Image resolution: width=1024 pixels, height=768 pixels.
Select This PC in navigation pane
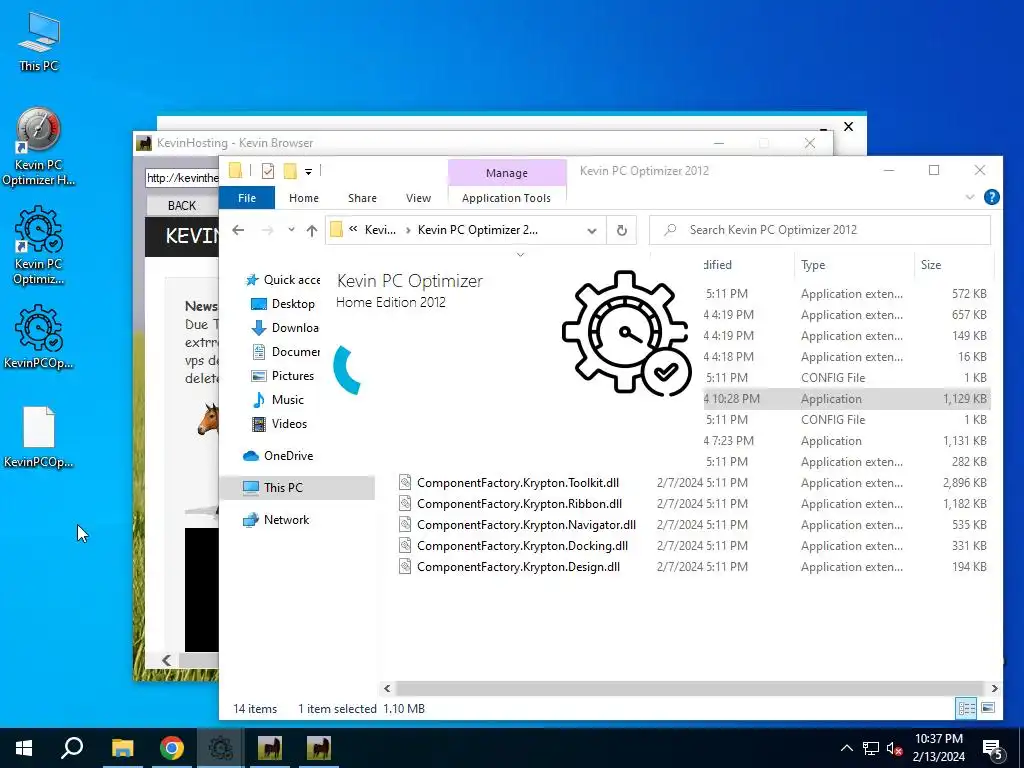(298, 487)
